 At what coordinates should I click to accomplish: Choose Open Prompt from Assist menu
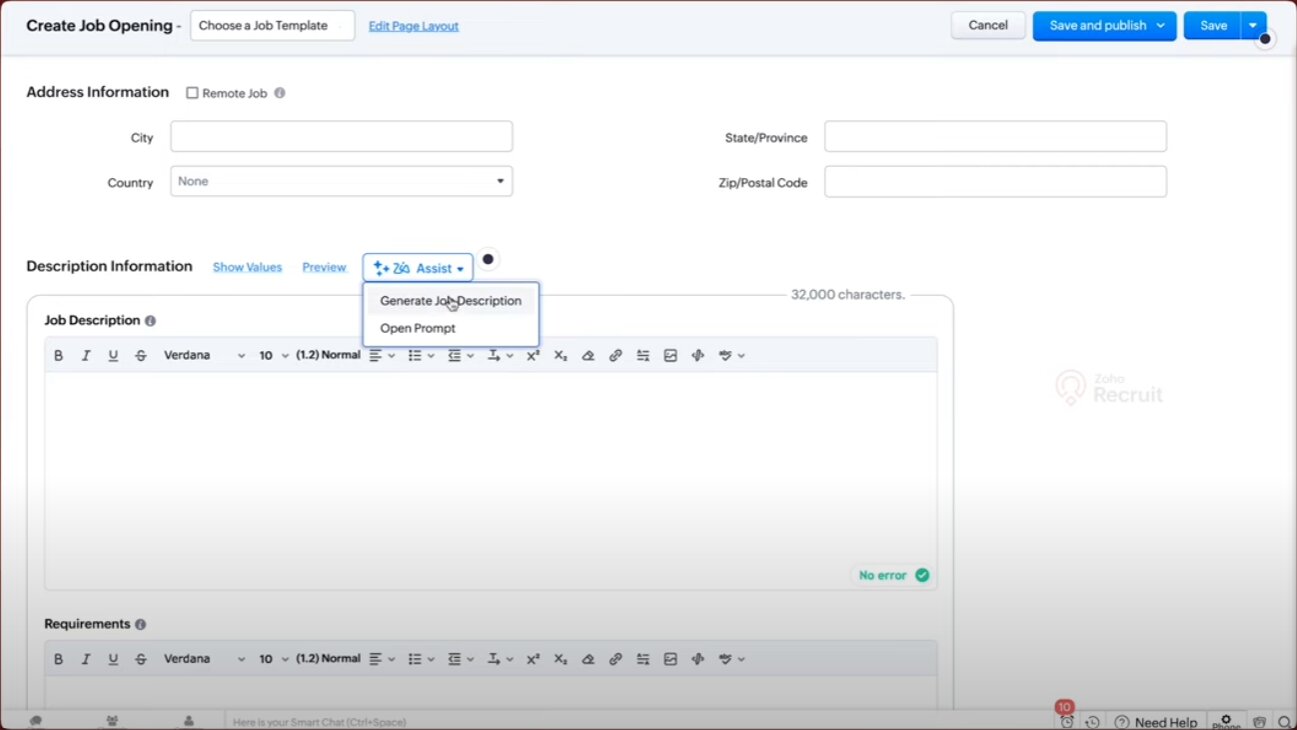(x=418, y=328)
